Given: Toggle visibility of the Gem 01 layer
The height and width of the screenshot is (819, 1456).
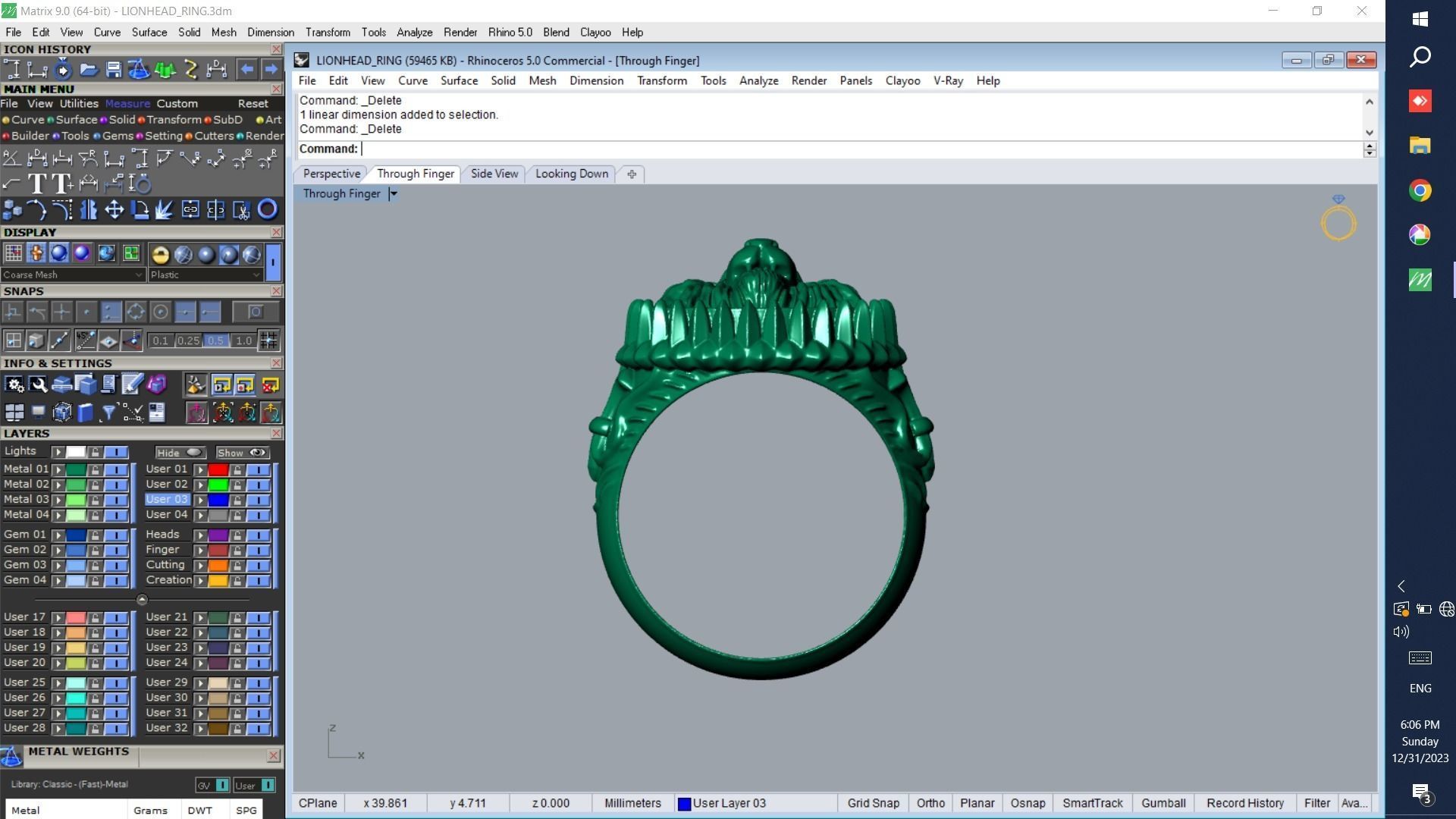Looking at the screenshot, I should pos(116,535).
